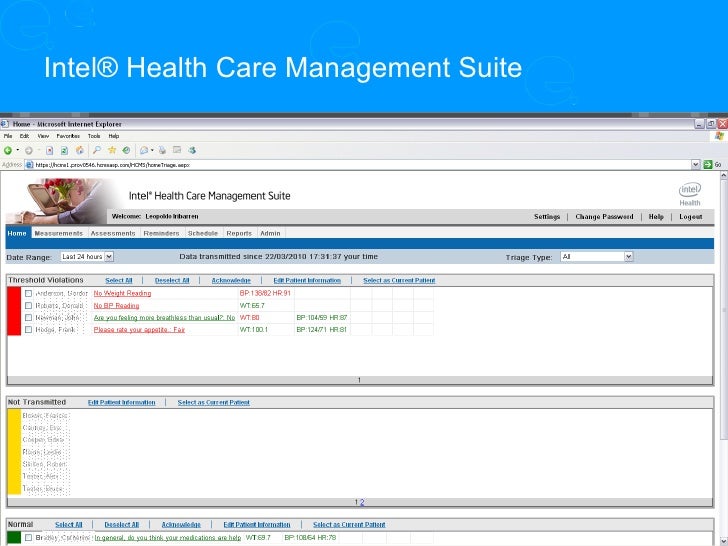
Task: Click the Refresh page toolbar icon
Action: point(65,150)
